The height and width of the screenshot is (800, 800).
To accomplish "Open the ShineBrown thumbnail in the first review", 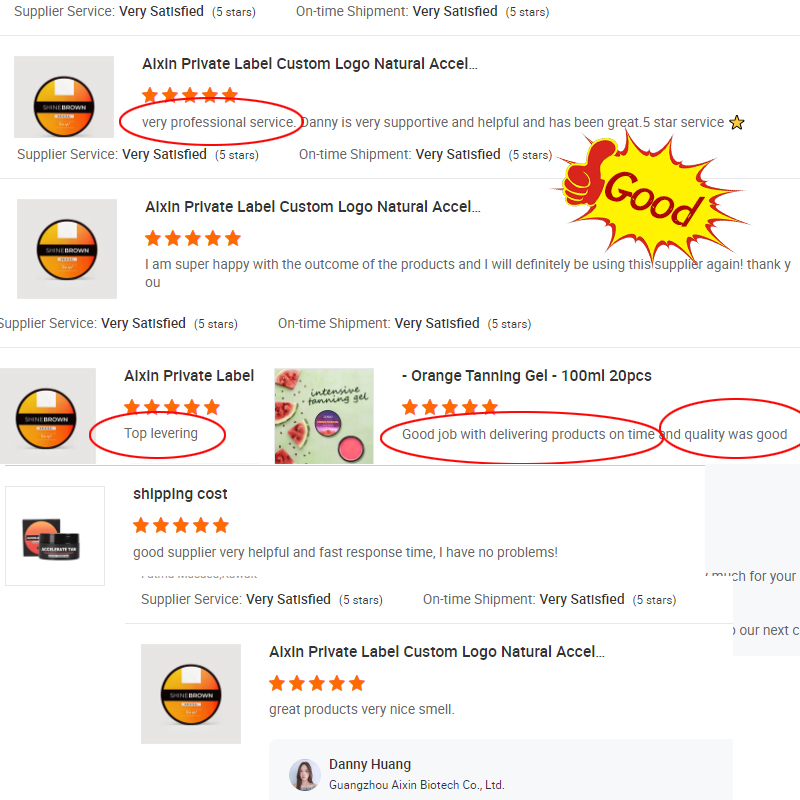I will (64, 97).
